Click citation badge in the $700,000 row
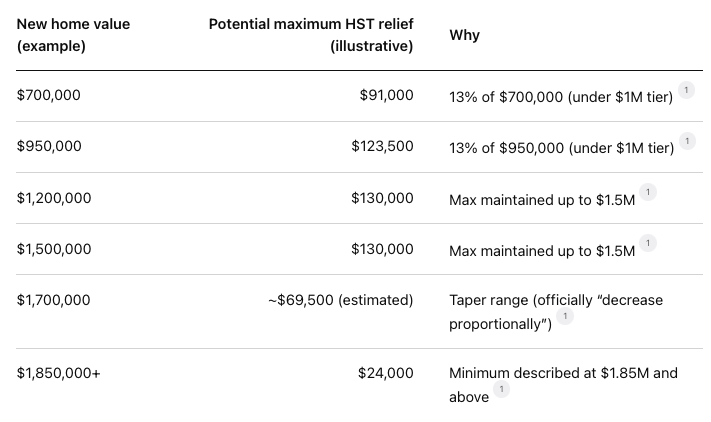The height and width of the screenshot is (422, 711). pos(686,90)
